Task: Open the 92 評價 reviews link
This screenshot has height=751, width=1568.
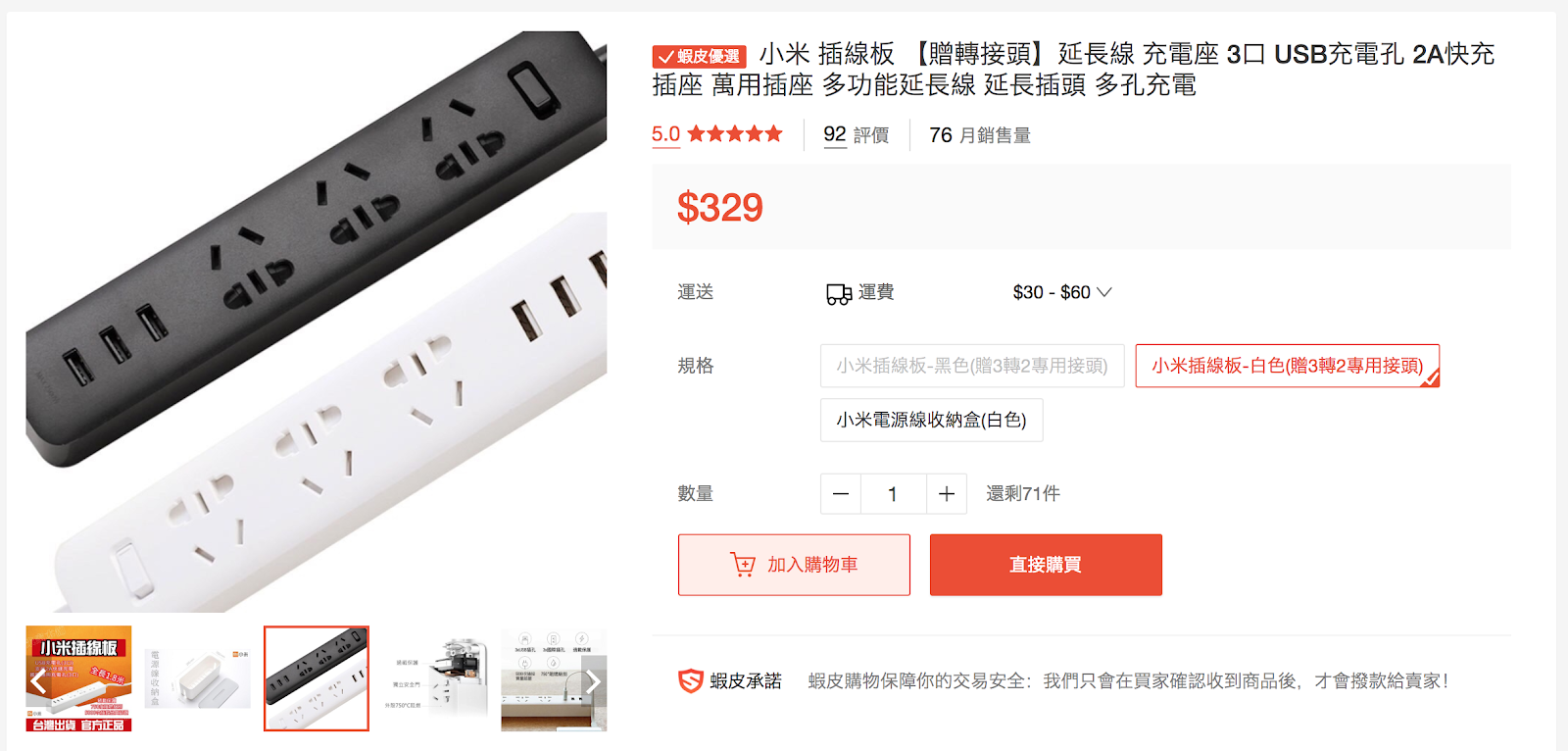Action: [856, 135]
